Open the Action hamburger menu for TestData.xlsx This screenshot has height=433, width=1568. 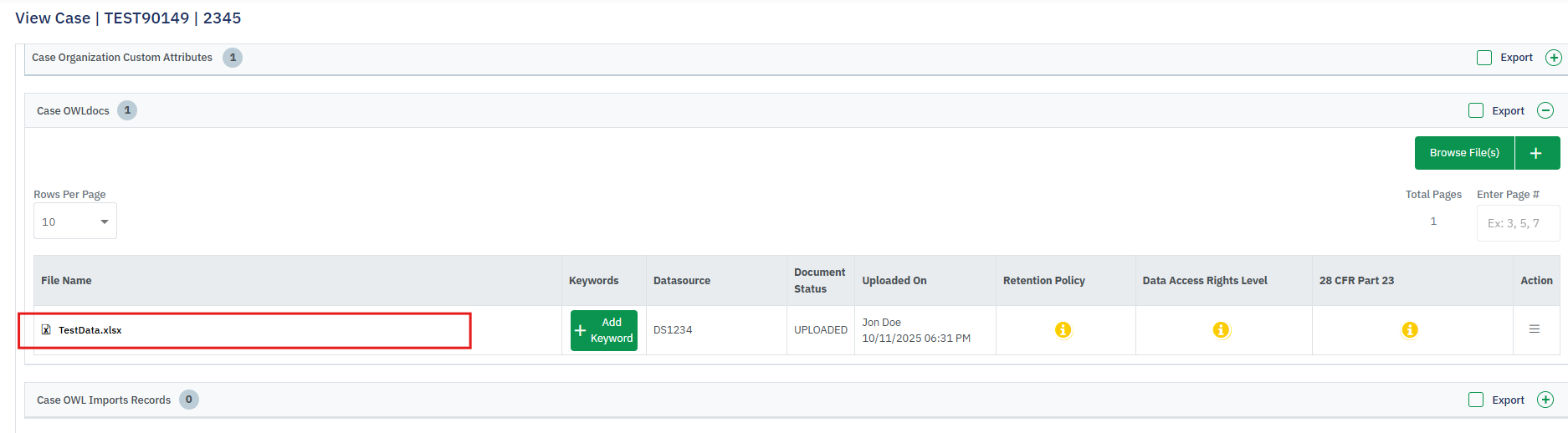click(x=1535, y=329)
